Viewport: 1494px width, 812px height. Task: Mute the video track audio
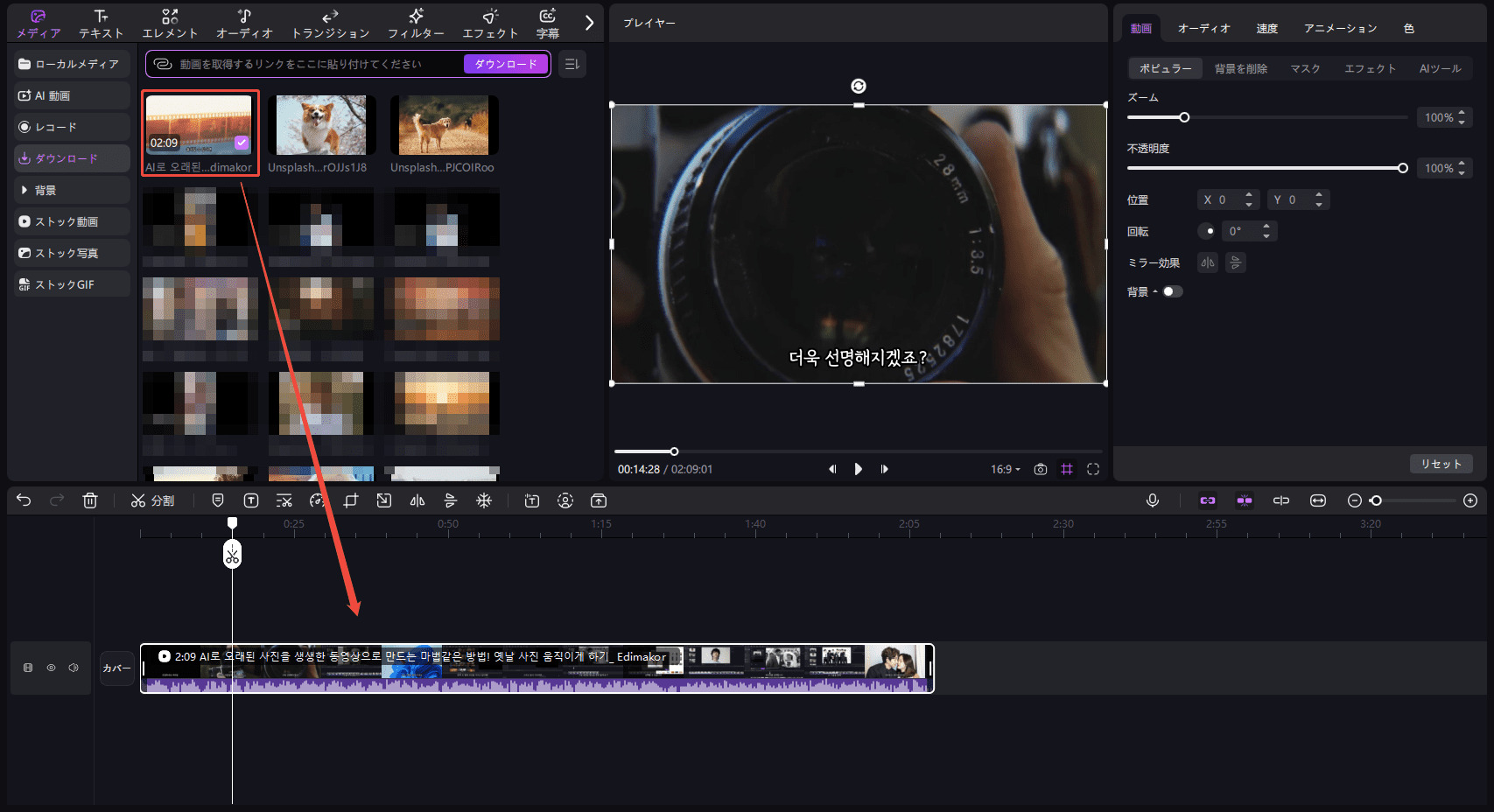(x=74, y=668)
